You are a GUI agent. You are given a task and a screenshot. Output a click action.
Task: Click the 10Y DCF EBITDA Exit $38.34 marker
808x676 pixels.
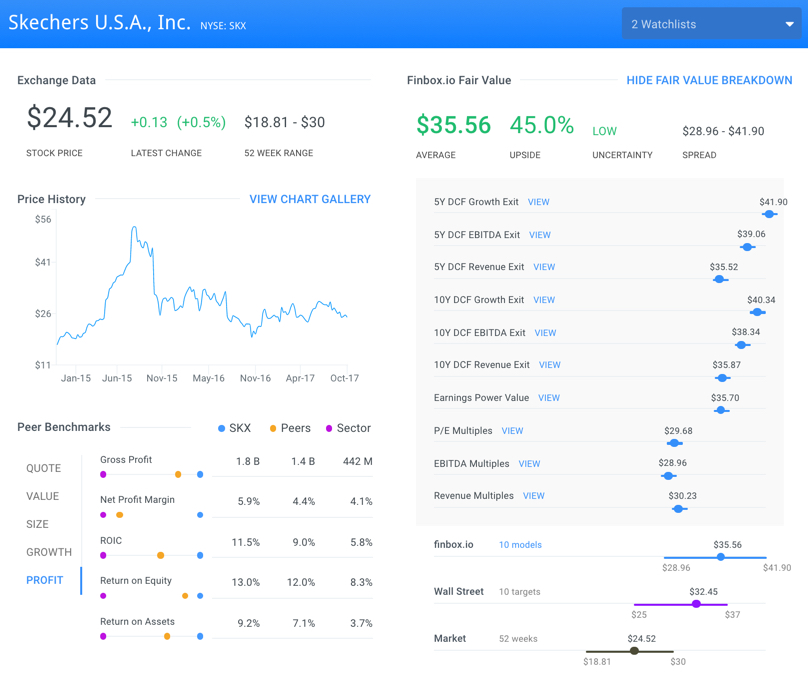click(742, 345)
